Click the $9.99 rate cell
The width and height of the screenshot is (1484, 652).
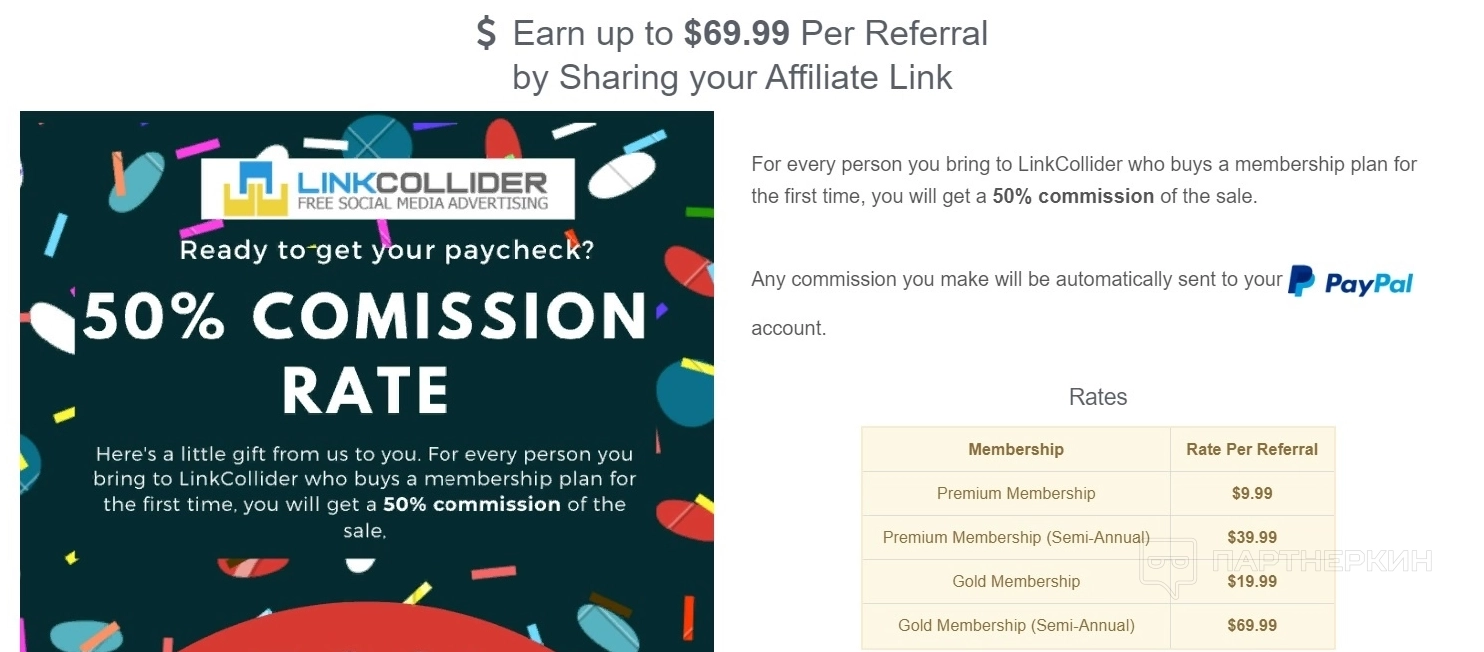(1252, 494)
